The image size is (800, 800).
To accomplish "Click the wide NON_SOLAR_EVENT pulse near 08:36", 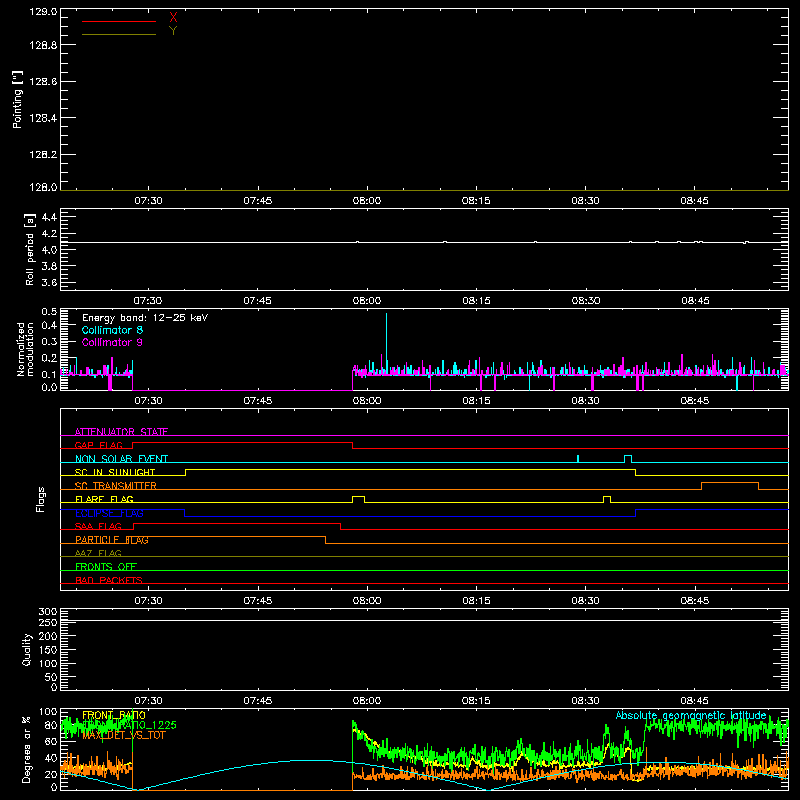I will click(x=628, y=459).
